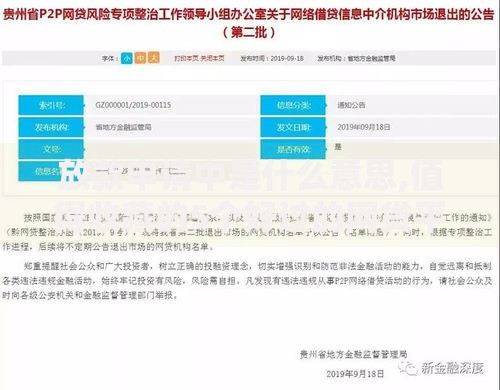Click the index number GZ000001/2019-00115

pyautogui.click(x=133, y=105)
